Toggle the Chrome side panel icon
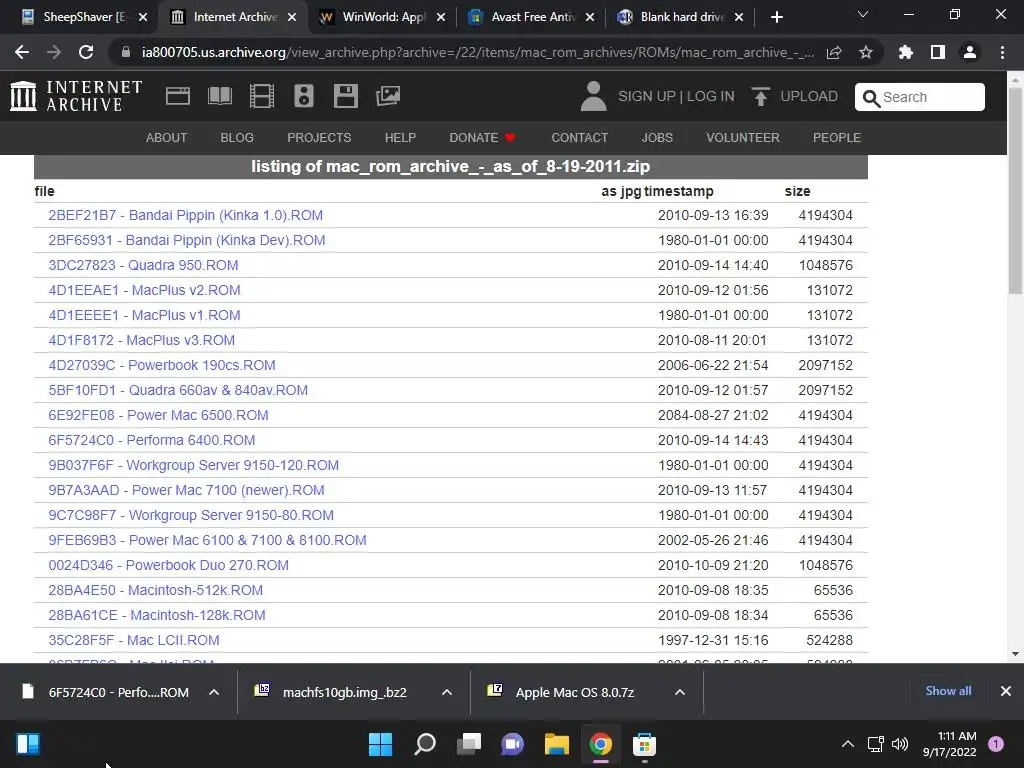 coord(938,52)
